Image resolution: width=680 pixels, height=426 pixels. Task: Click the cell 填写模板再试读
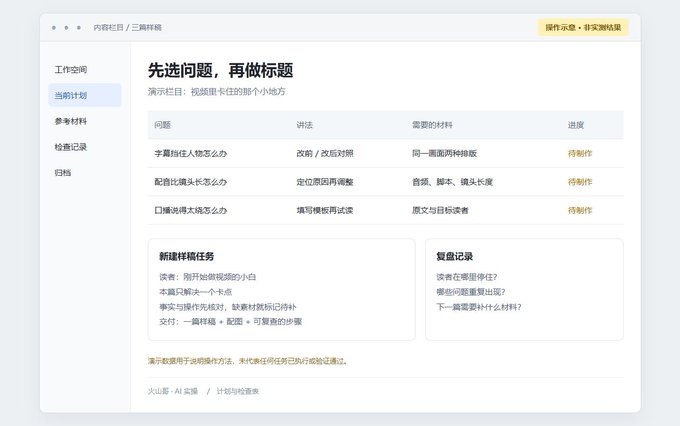pyautogui.click(x=325, y=210)
